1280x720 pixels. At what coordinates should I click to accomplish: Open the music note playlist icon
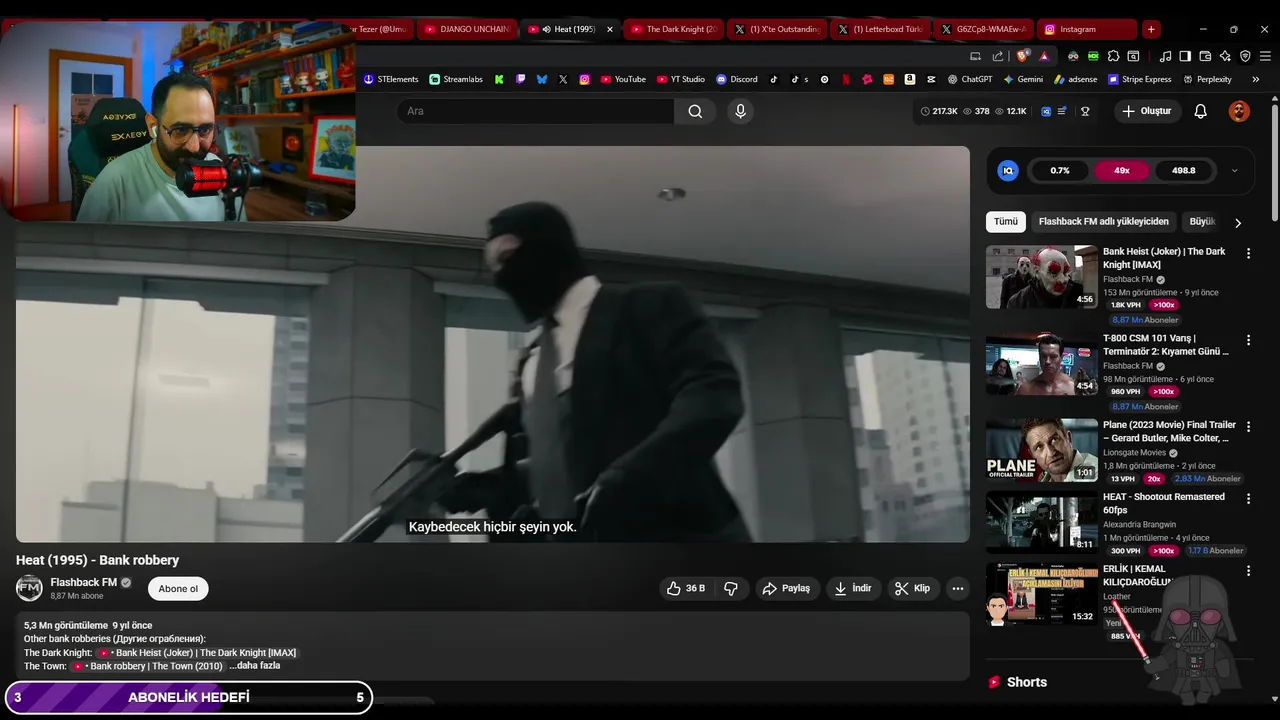[x=1165, y=56]
